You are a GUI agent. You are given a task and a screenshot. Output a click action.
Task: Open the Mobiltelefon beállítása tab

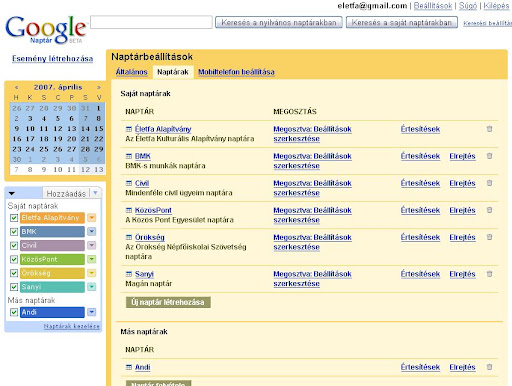click(x=236, y=72)
